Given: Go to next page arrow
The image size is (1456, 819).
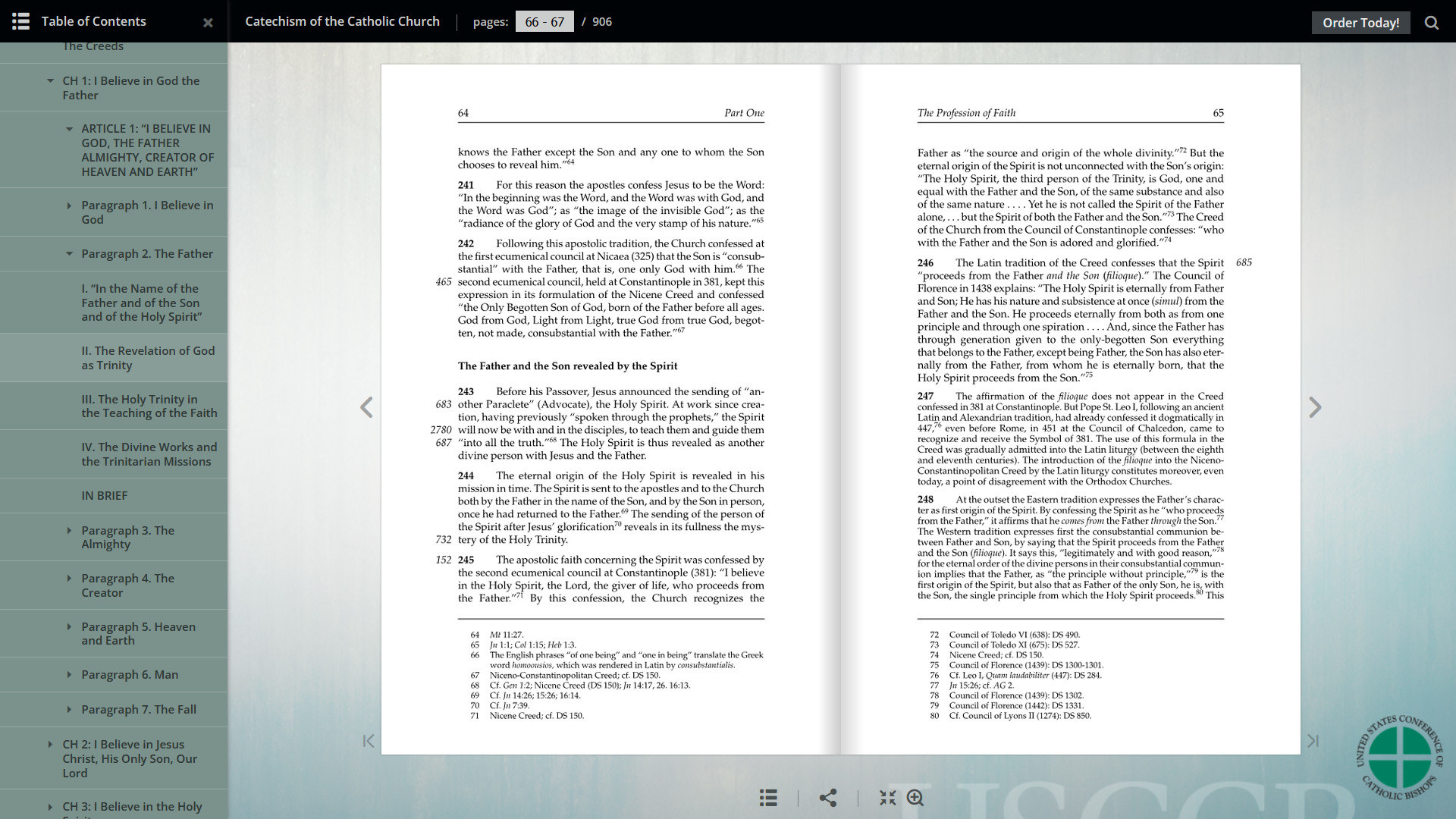Looking at the screenshot, I should pos(1315,407).
